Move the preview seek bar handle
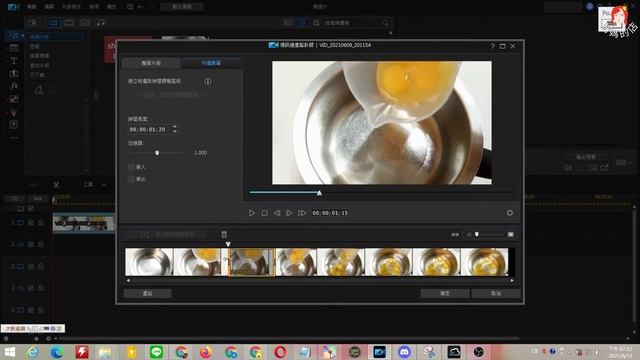Viewport: 640px width, 360px height. coord(319,192)
